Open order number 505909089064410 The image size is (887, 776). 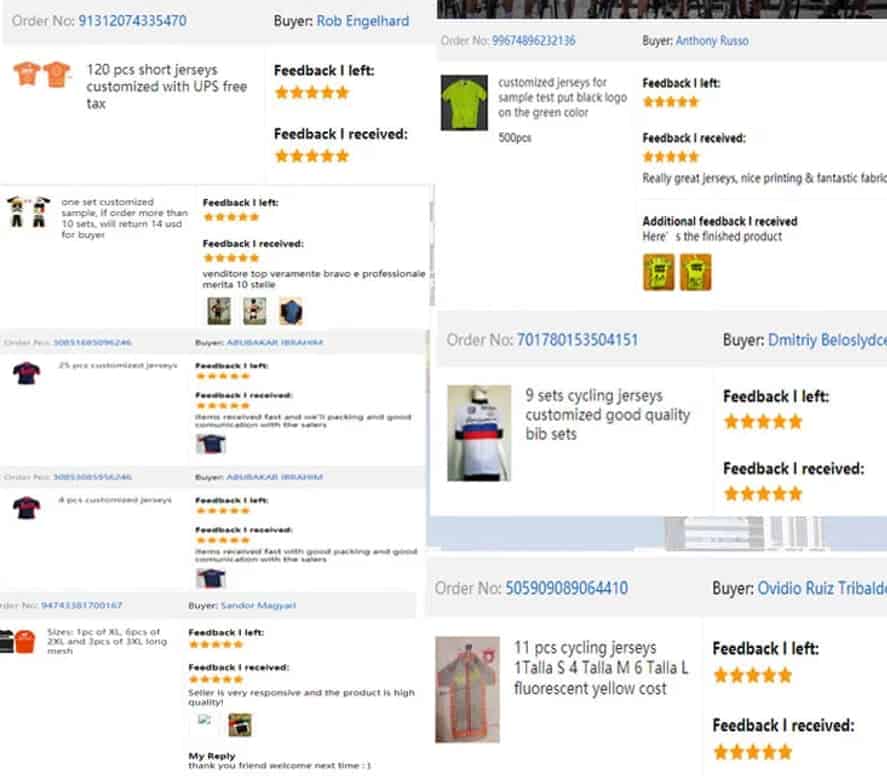pyautogui.click(x=566, y=588)
